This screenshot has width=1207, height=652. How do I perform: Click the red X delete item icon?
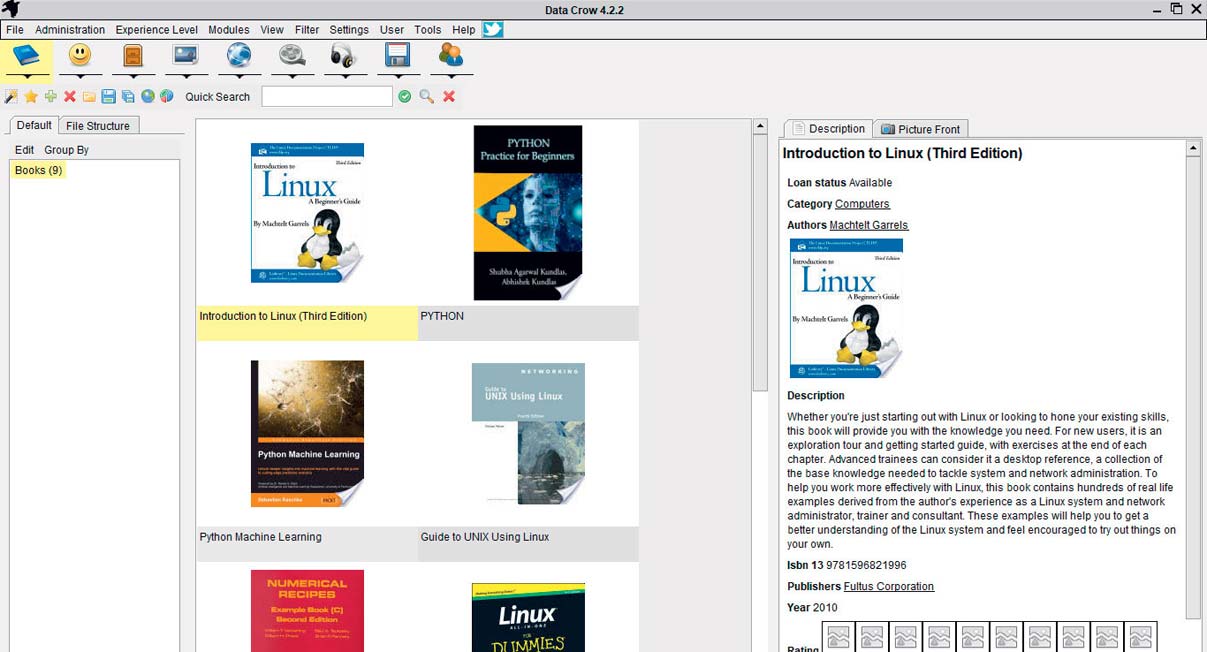70,96
